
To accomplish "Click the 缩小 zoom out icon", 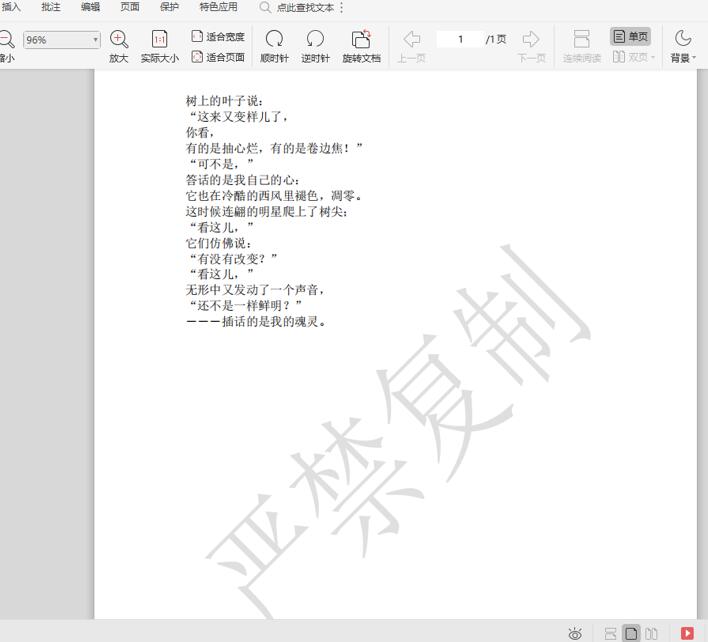I will coord(7,39).
